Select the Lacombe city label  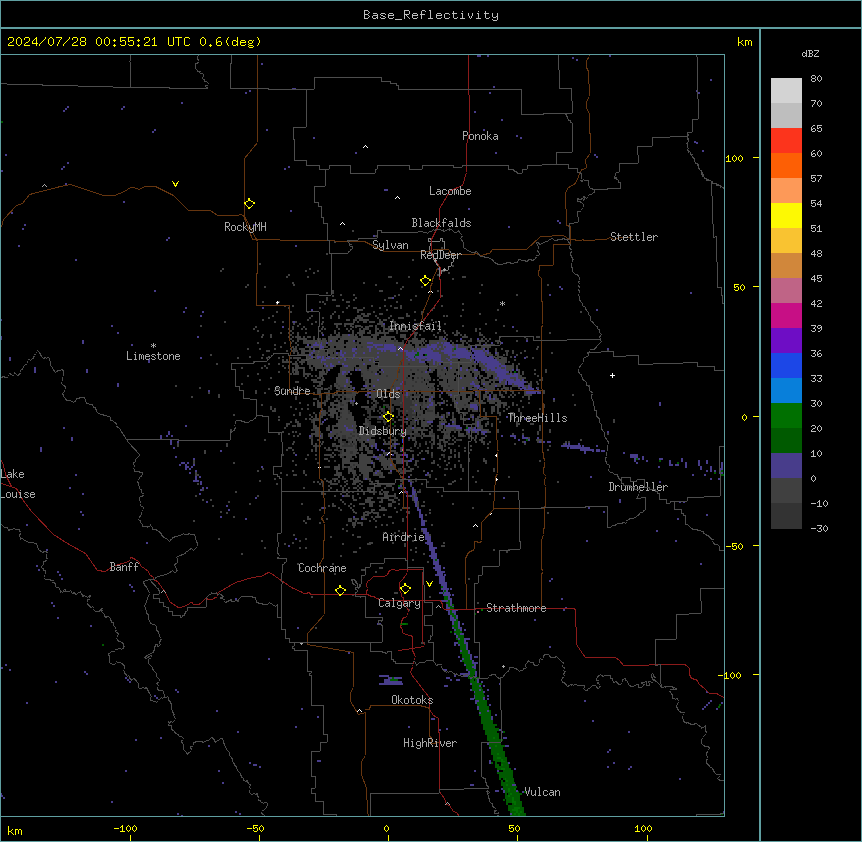point(450,191)
